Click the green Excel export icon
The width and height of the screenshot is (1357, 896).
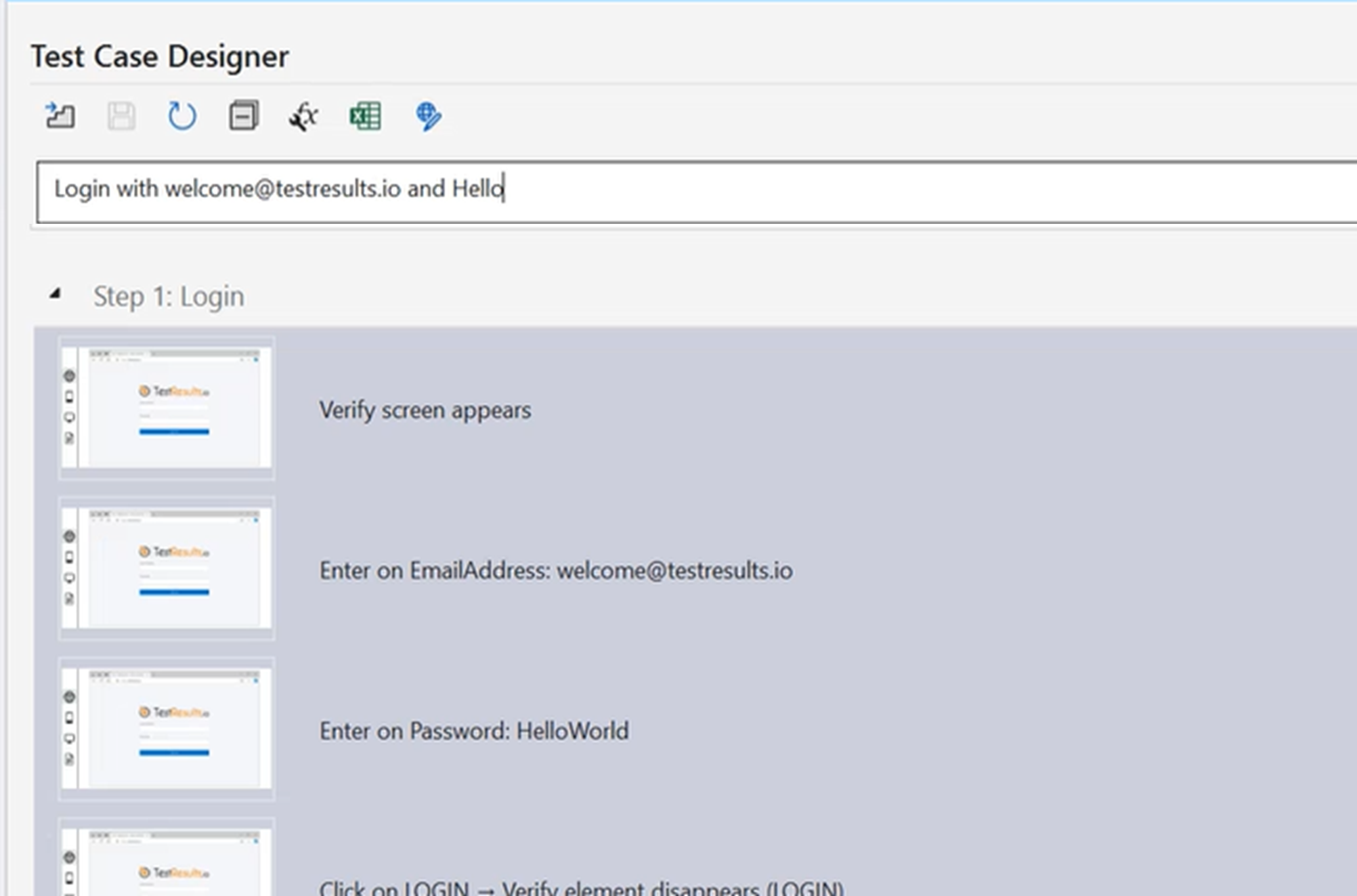pos(365,116)
